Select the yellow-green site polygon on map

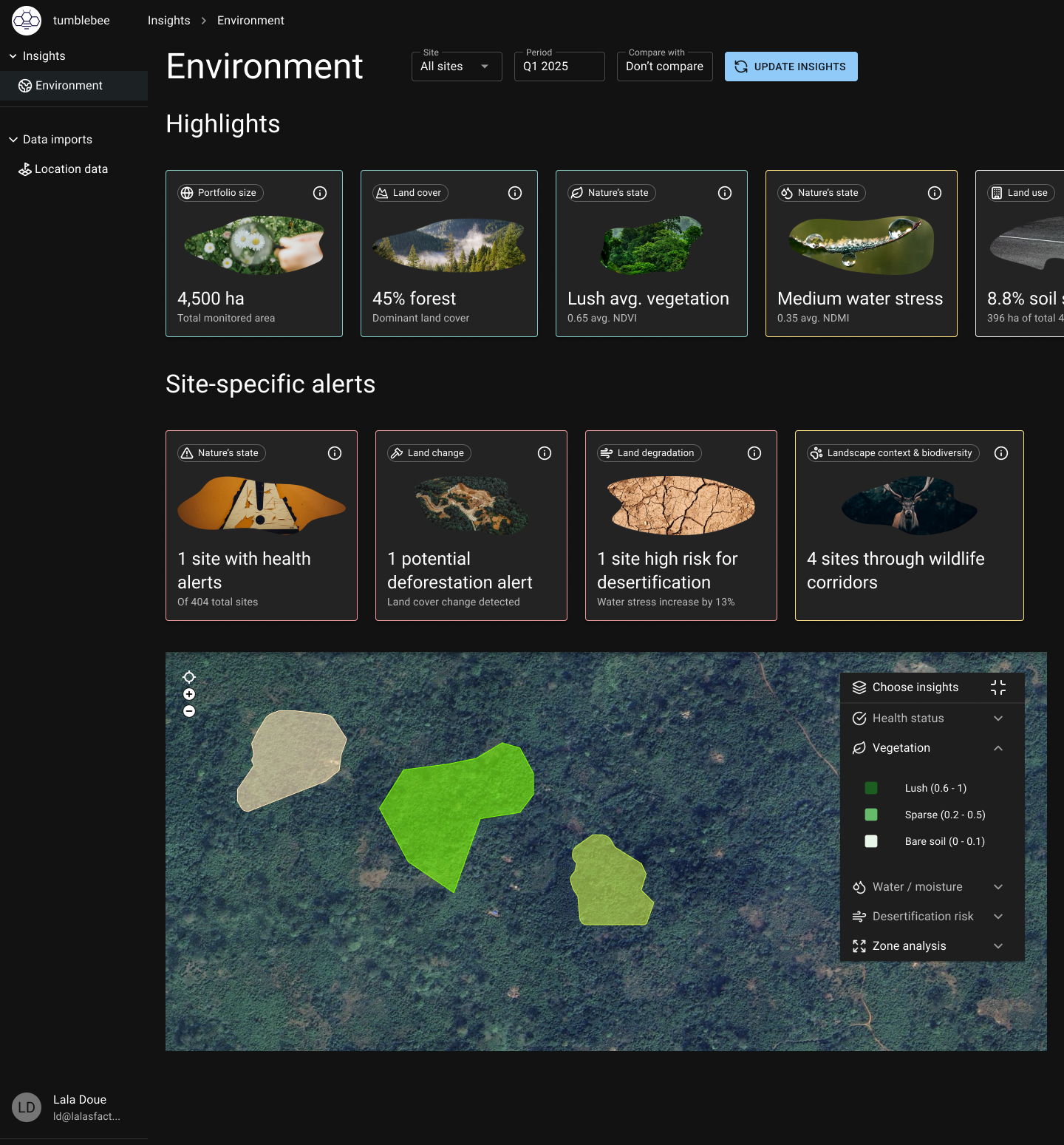612,883
